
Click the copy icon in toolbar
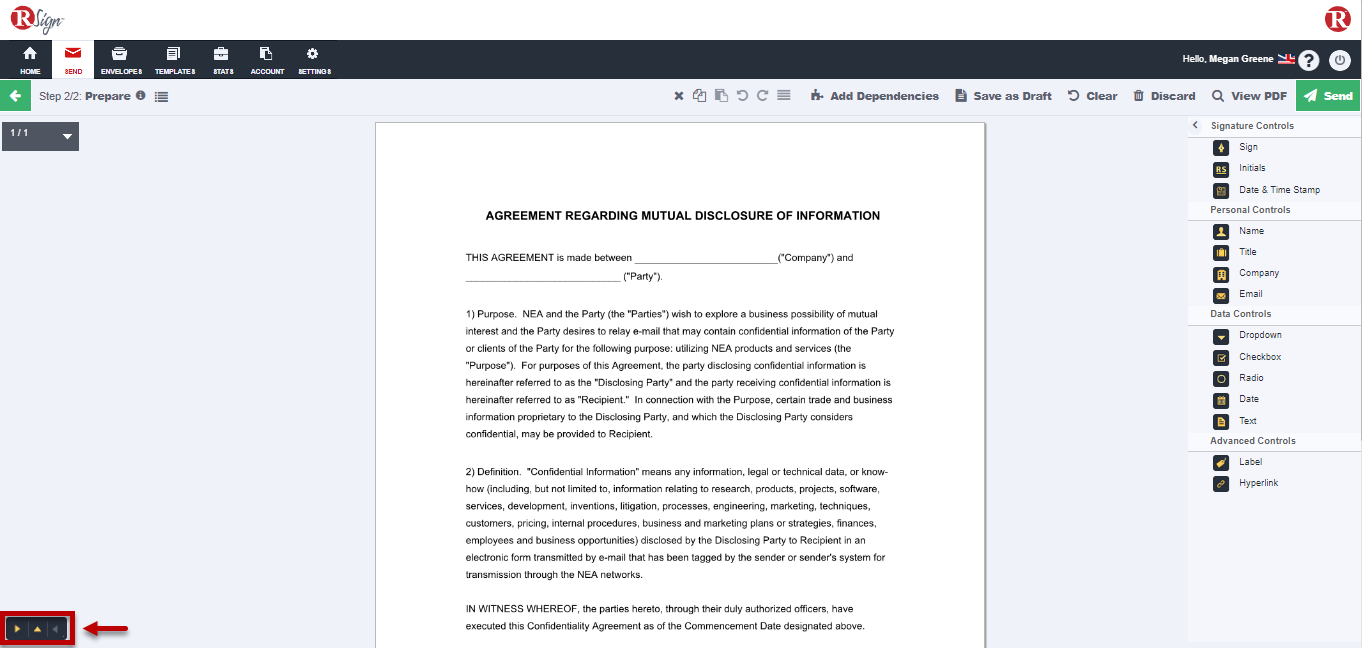tap(700, 96)
